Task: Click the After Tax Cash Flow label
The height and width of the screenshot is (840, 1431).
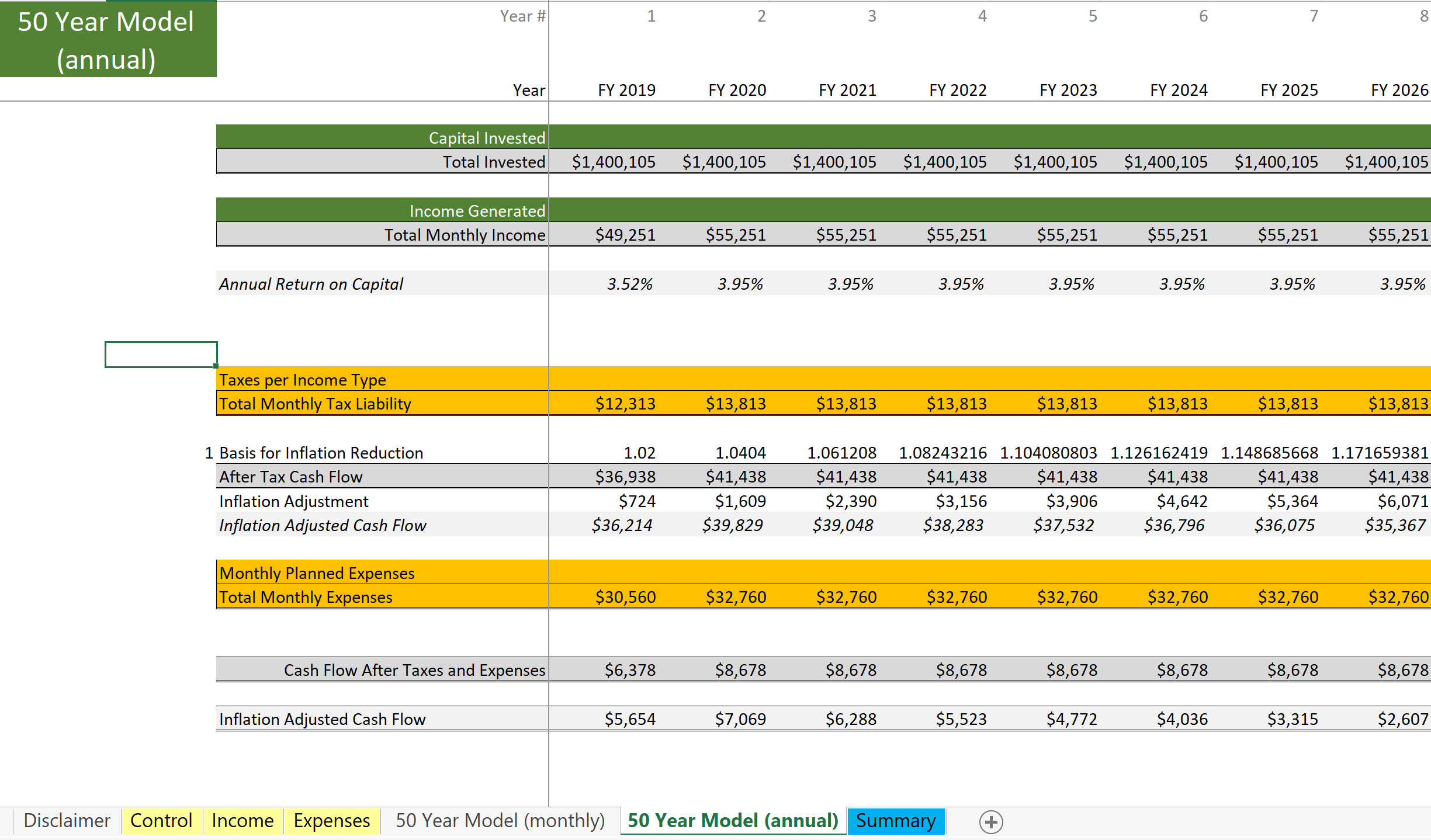Action: click(x=290, y=477)
